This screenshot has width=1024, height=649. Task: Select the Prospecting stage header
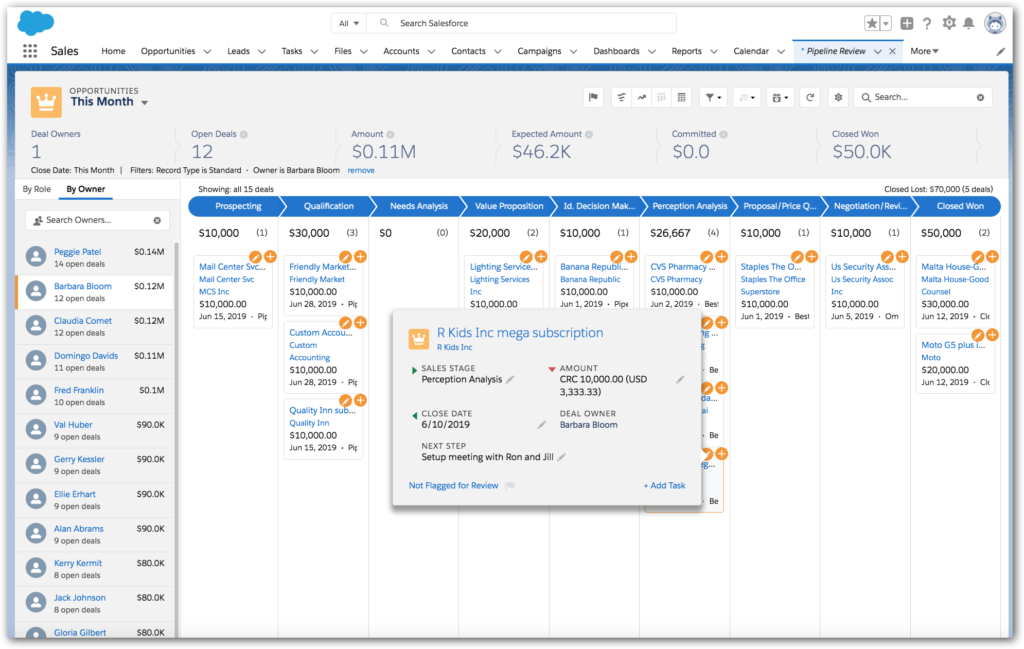pos(238,206)
